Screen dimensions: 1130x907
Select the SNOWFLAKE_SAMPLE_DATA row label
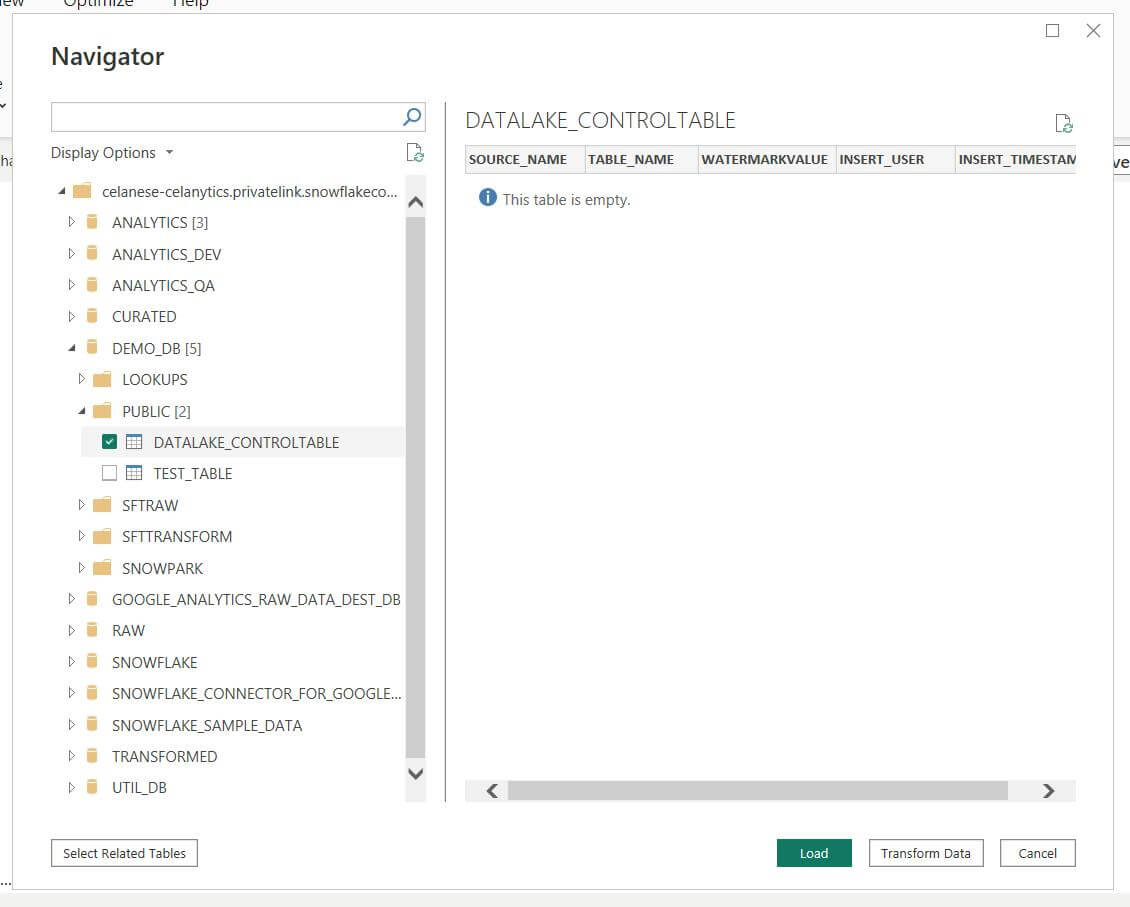pyautogui.click(x=207, y=725)
